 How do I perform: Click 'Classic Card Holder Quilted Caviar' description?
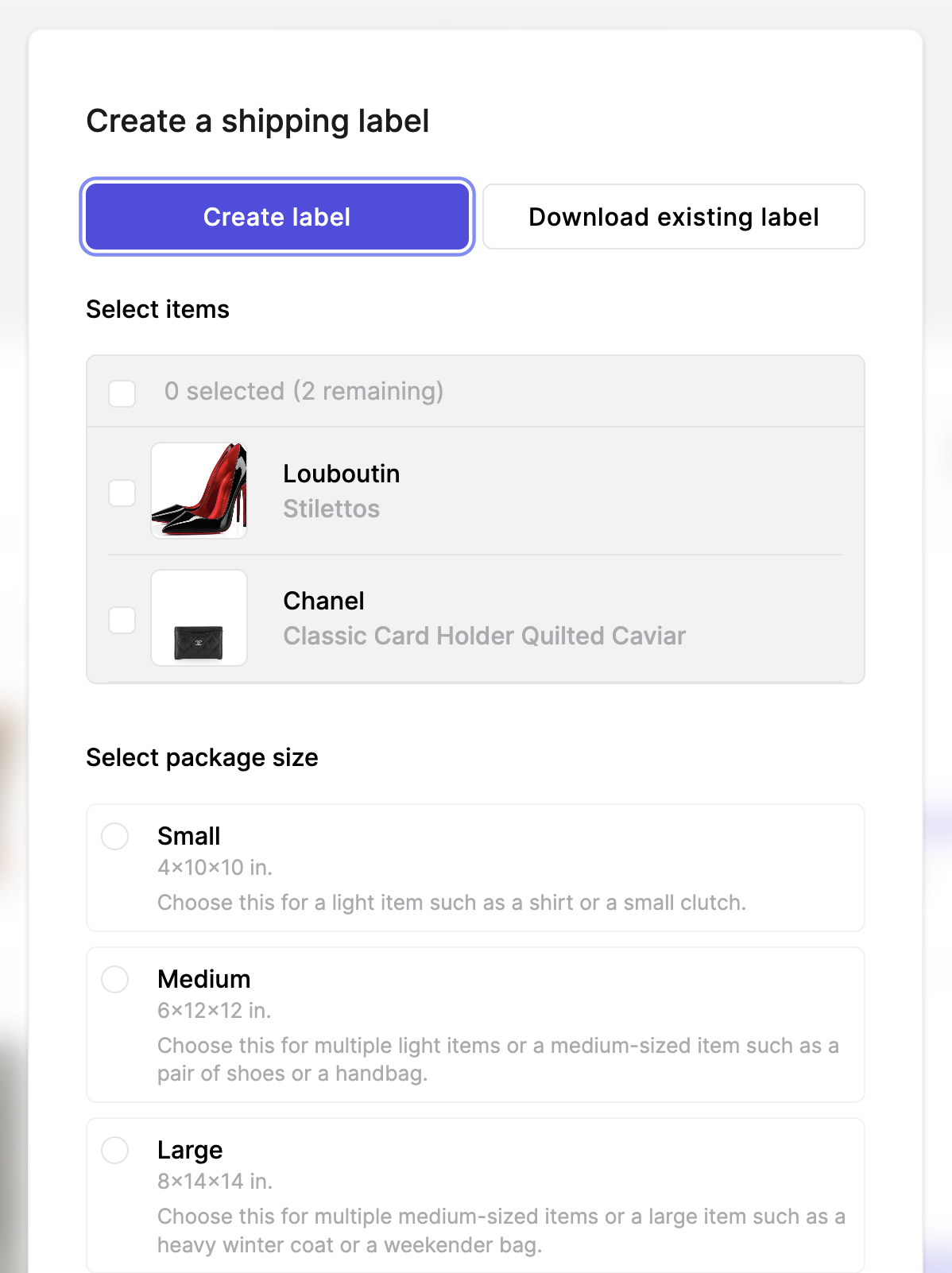(x=485, y=636)
